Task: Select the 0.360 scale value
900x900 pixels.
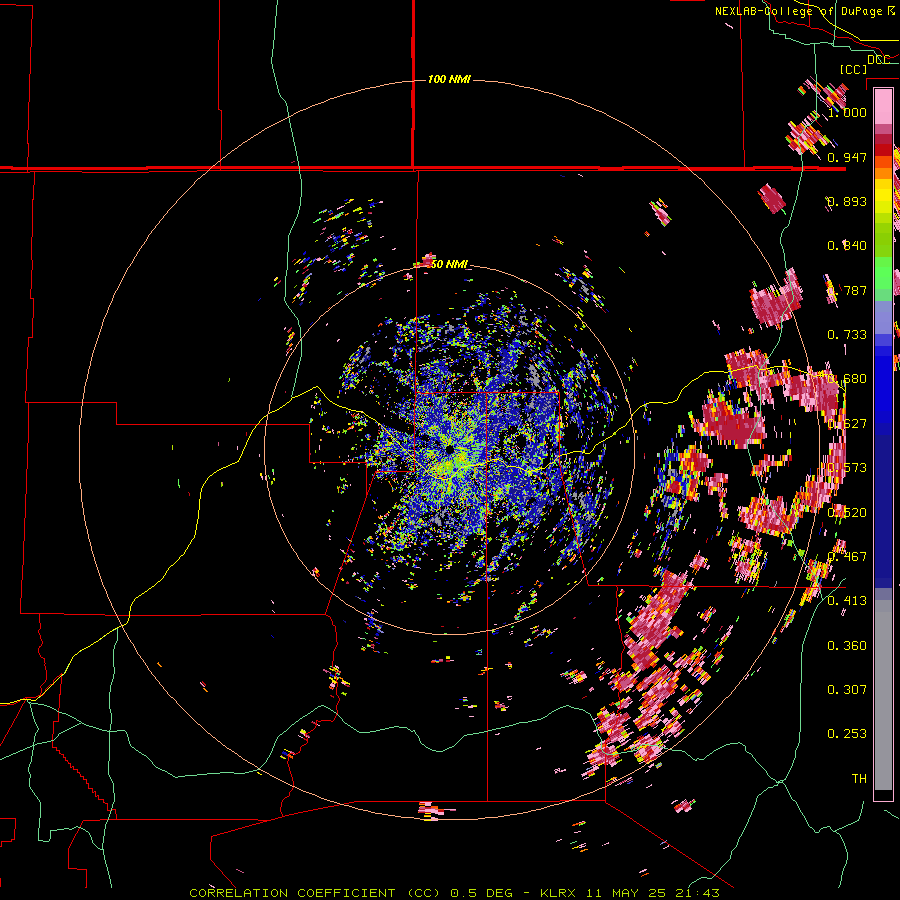Action: [x=847, y=646]
